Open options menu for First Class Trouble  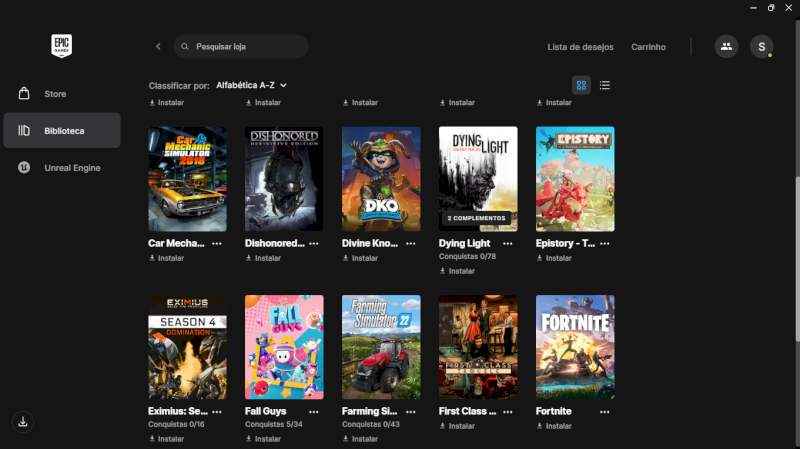pos(508,412)
